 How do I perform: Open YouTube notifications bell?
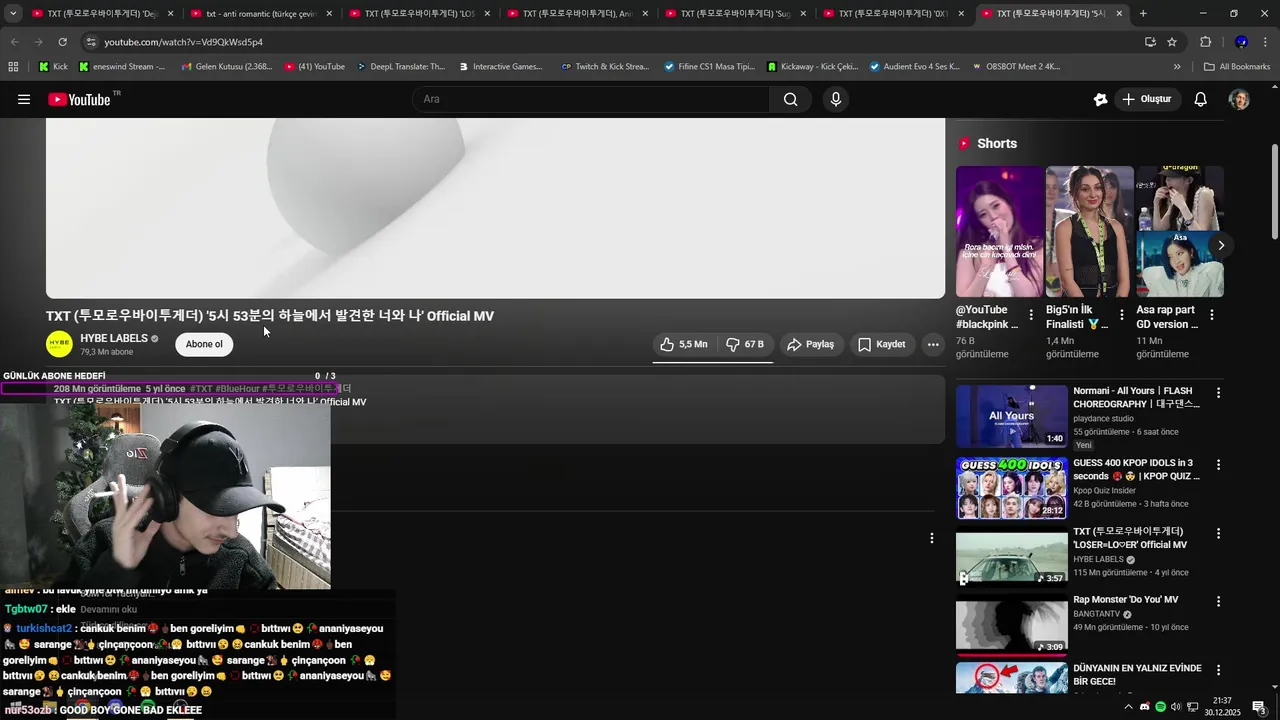1201,99
